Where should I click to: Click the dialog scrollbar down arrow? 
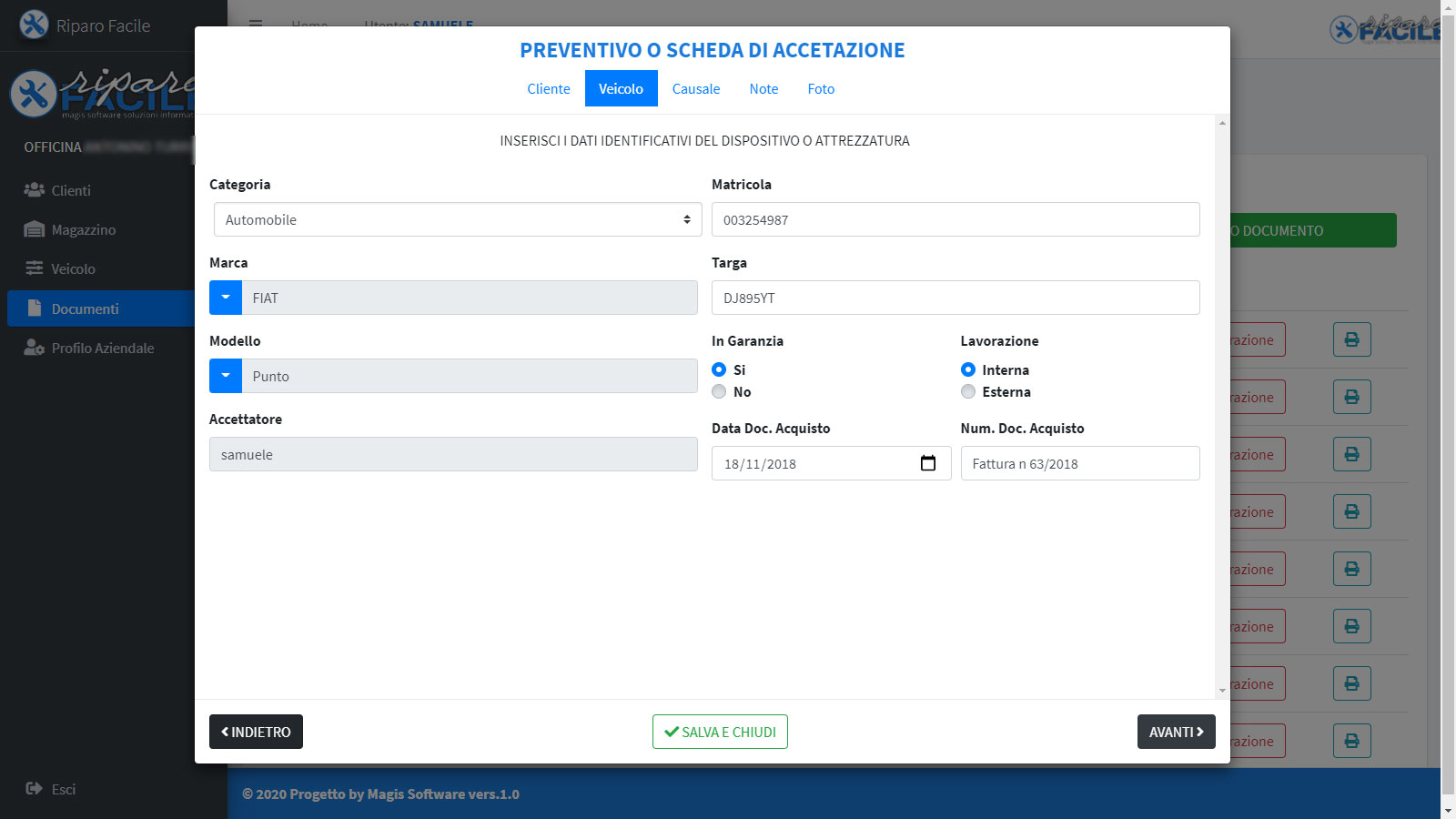[1222, 691]
